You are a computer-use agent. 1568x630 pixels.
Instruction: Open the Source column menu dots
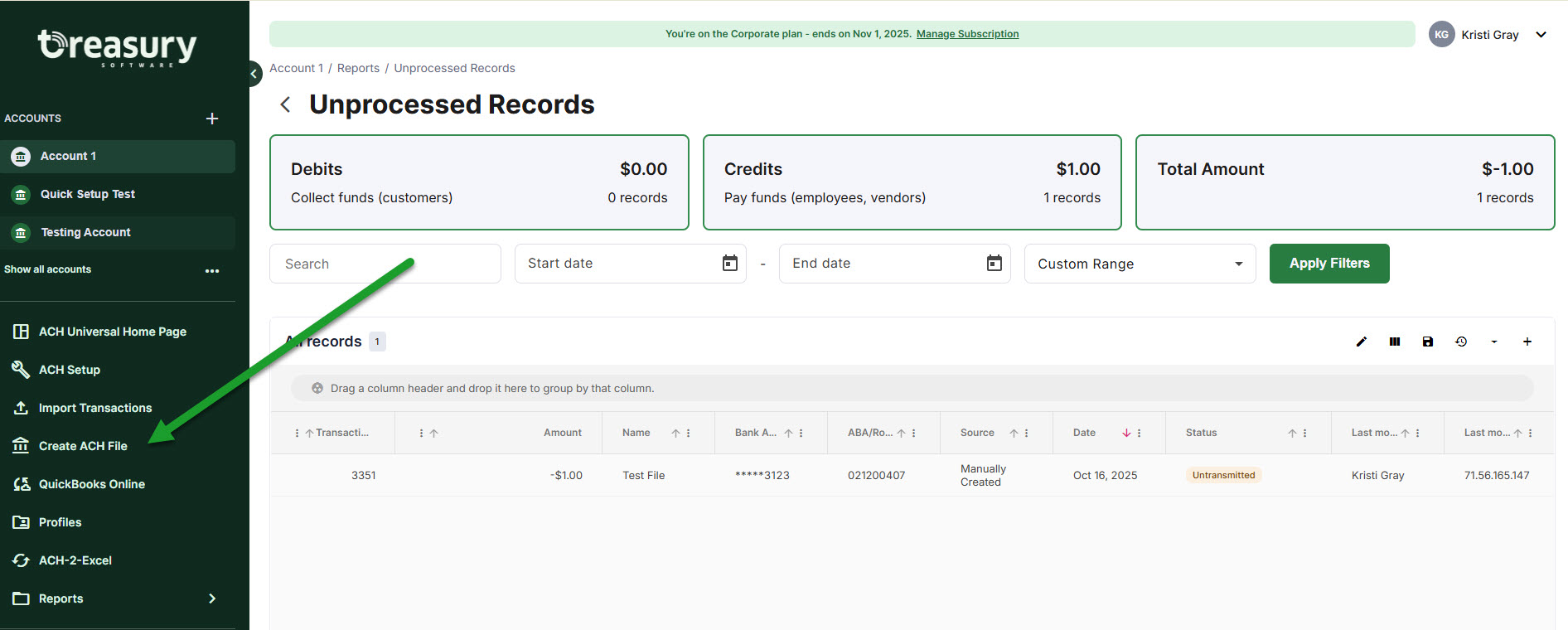(1027, 433)
